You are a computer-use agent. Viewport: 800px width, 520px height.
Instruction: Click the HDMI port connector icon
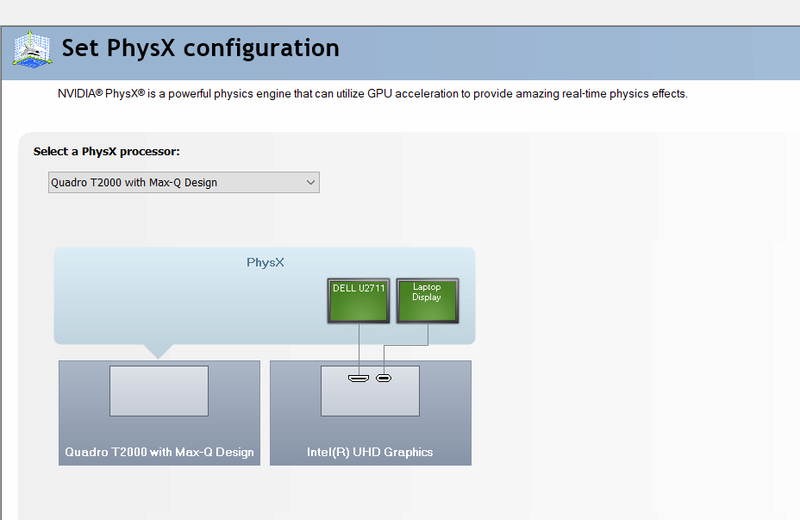click(358, 378)
